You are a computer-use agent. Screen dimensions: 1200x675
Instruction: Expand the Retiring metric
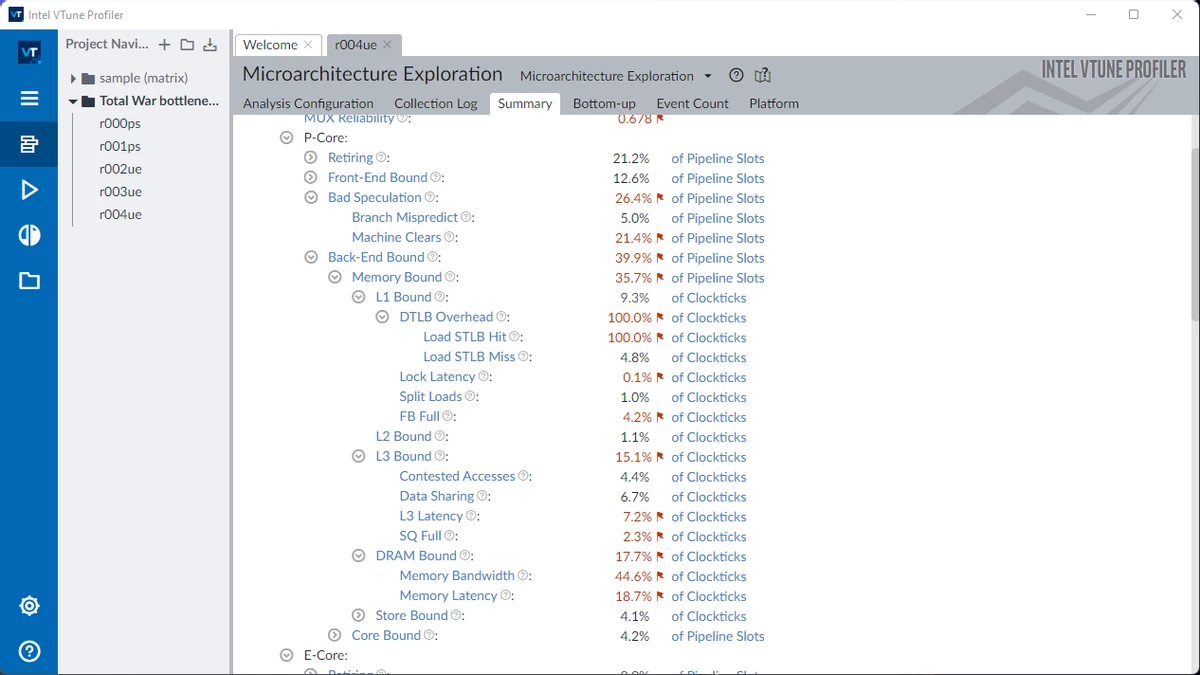[310, 158]
